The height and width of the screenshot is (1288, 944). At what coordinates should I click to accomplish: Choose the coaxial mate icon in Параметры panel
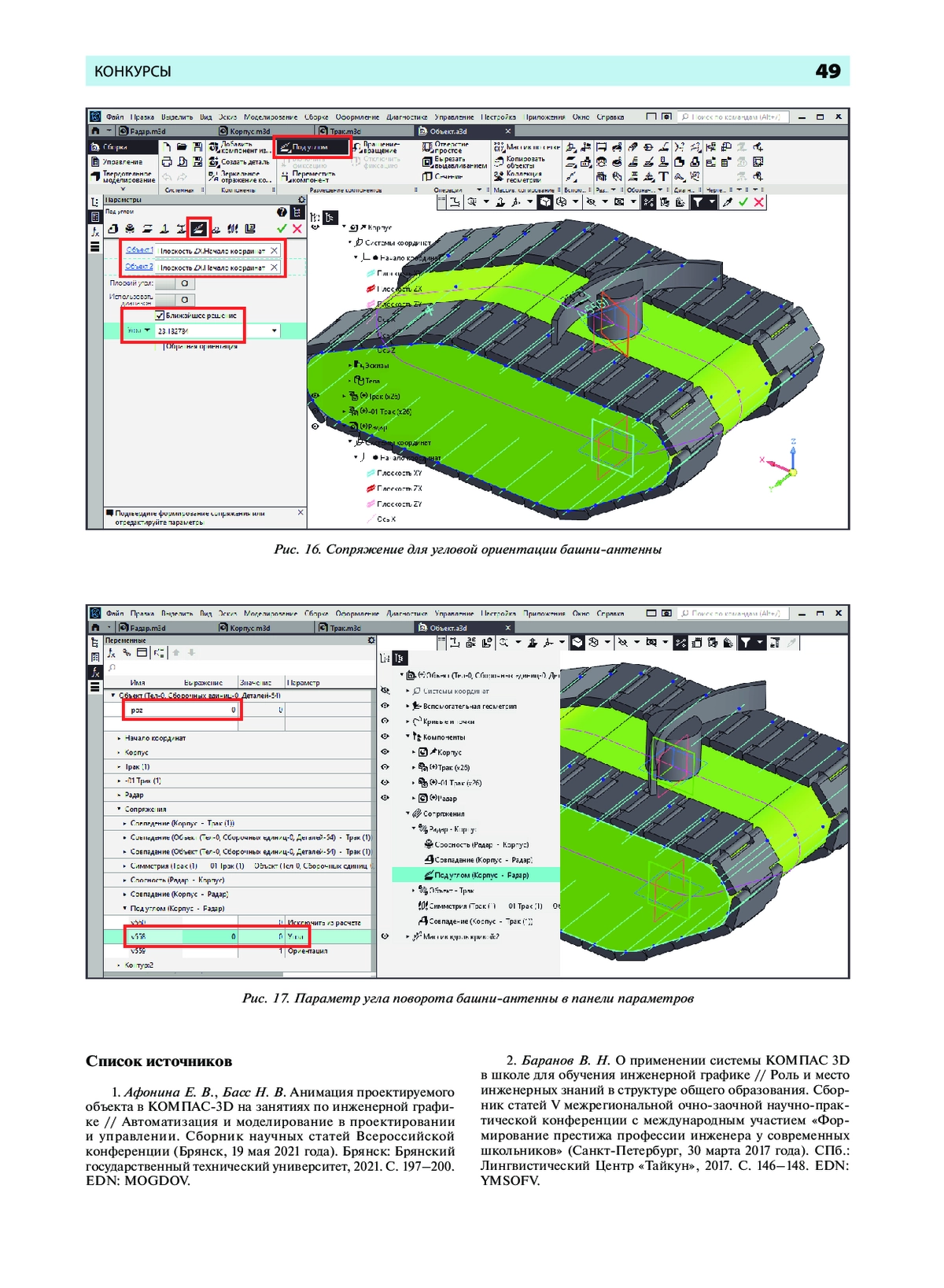(130, 229)
